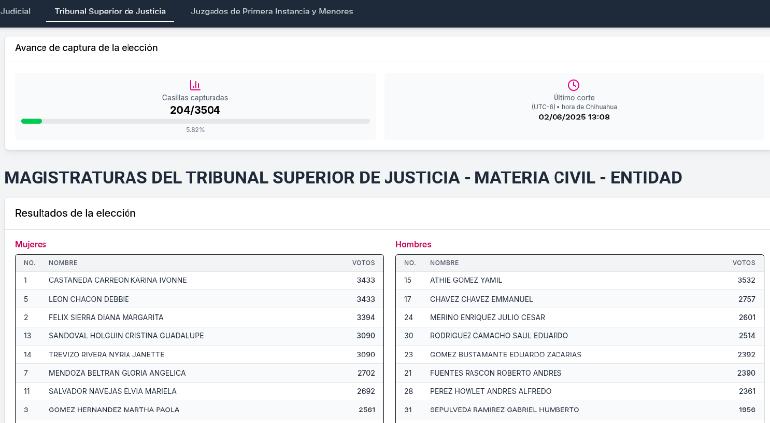Click the Mujeres section heading
The image size is (770, 423).
30,244
